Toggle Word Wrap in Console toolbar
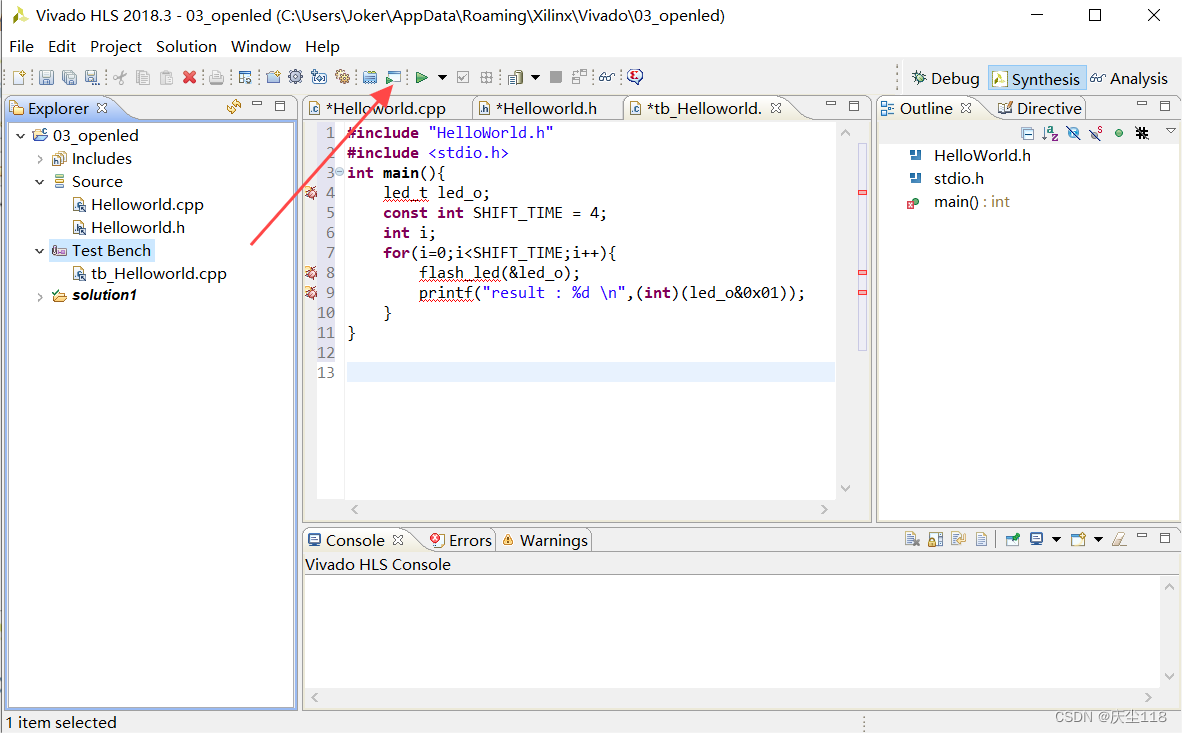 pyautogui.click(x=958, y=539)
